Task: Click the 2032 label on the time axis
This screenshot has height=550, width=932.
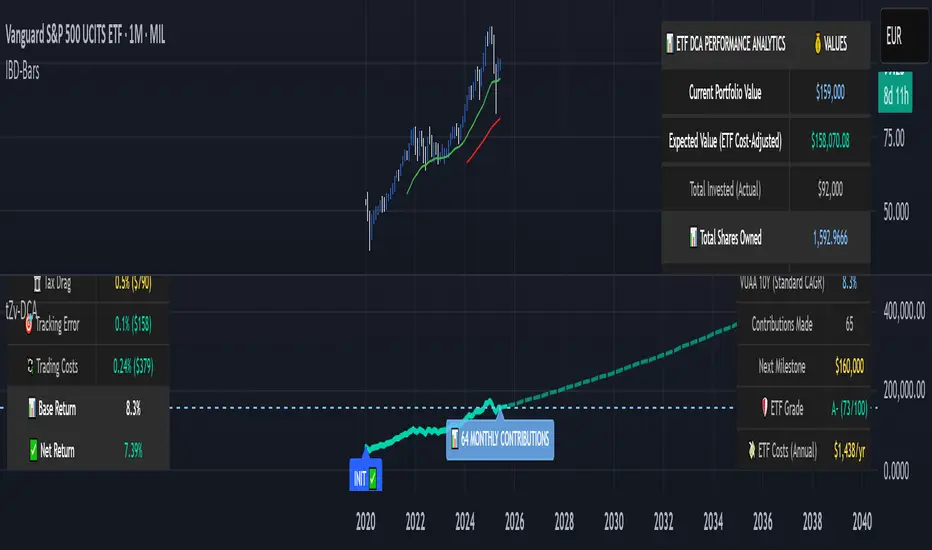Action: pyautogui.click(x=663, y=522)
